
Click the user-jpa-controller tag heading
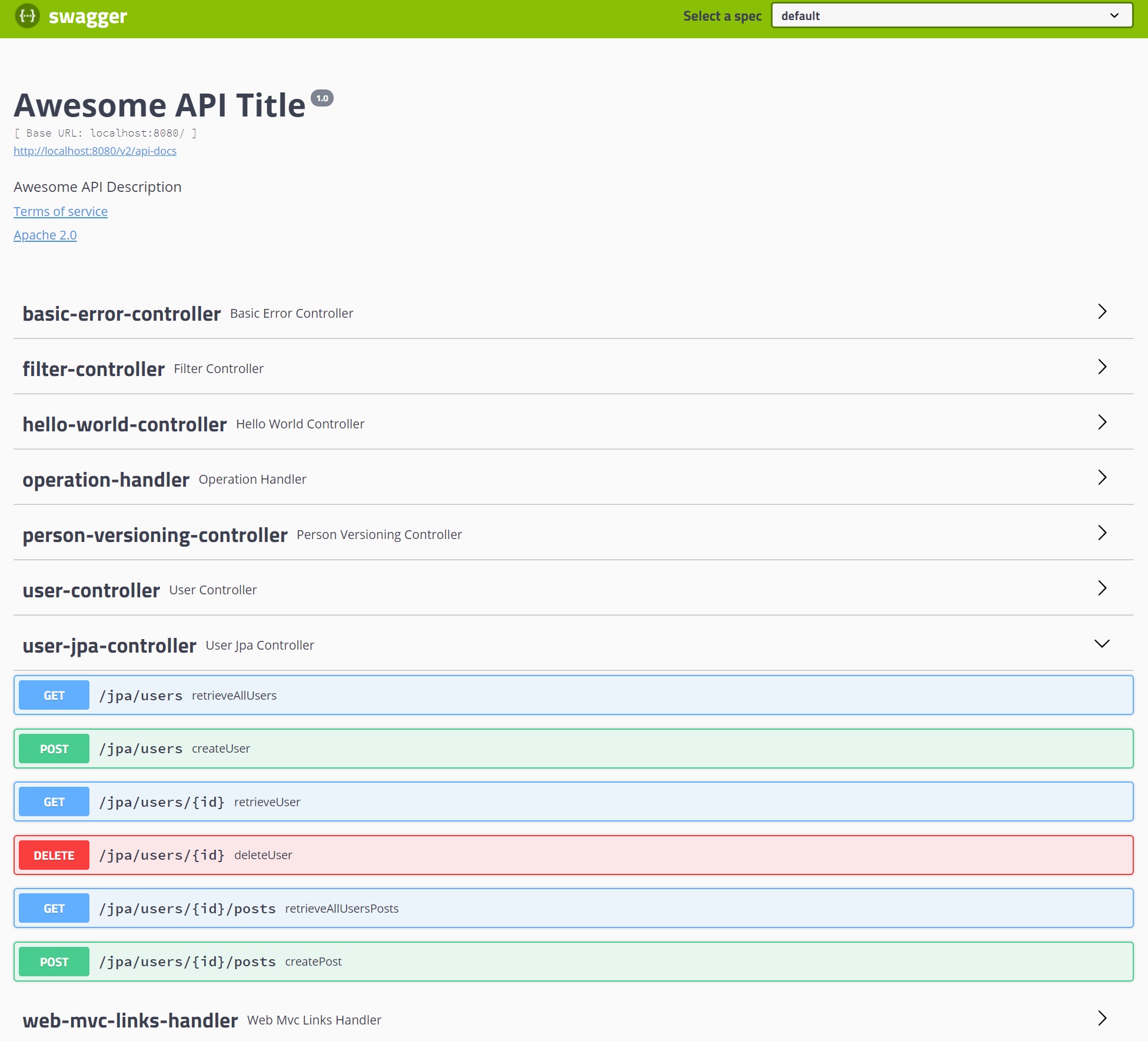[x=109, y=646]
